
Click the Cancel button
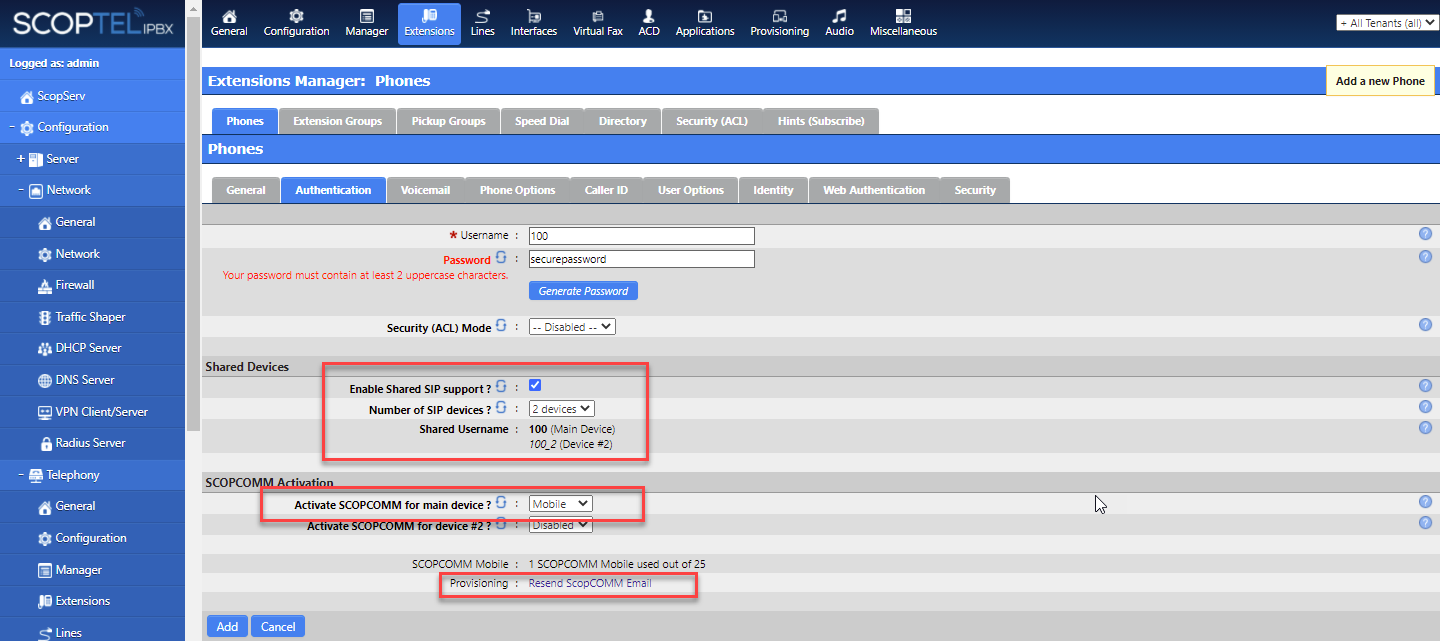coord(278,626)
